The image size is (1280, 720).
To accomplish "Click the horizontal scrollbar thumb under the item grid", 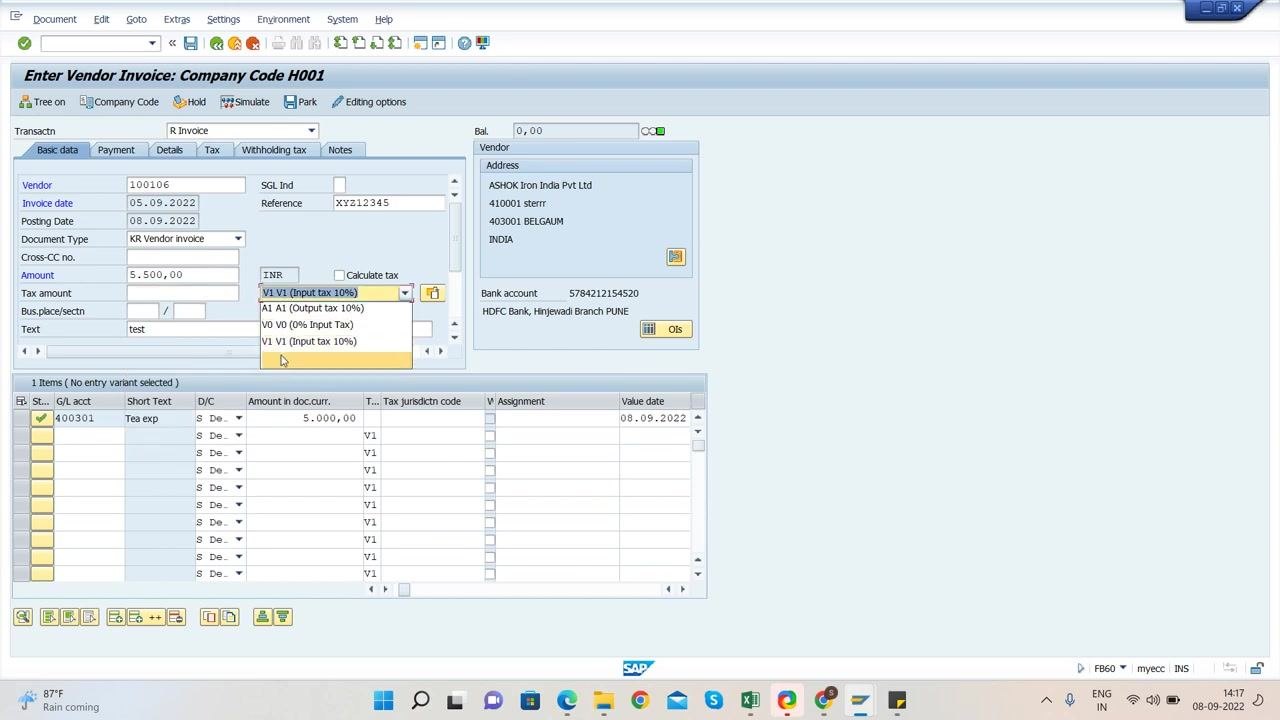I will click(404, 589).
